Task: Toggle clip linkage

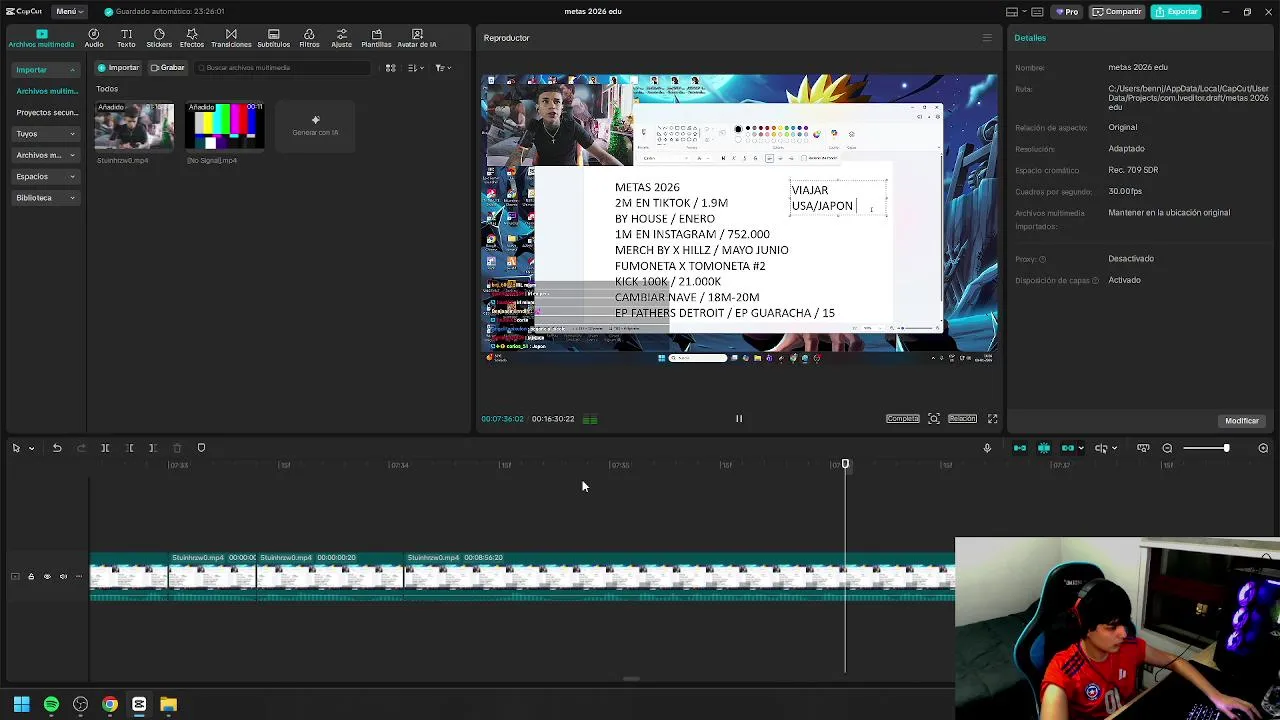Action: (1068, 448)
